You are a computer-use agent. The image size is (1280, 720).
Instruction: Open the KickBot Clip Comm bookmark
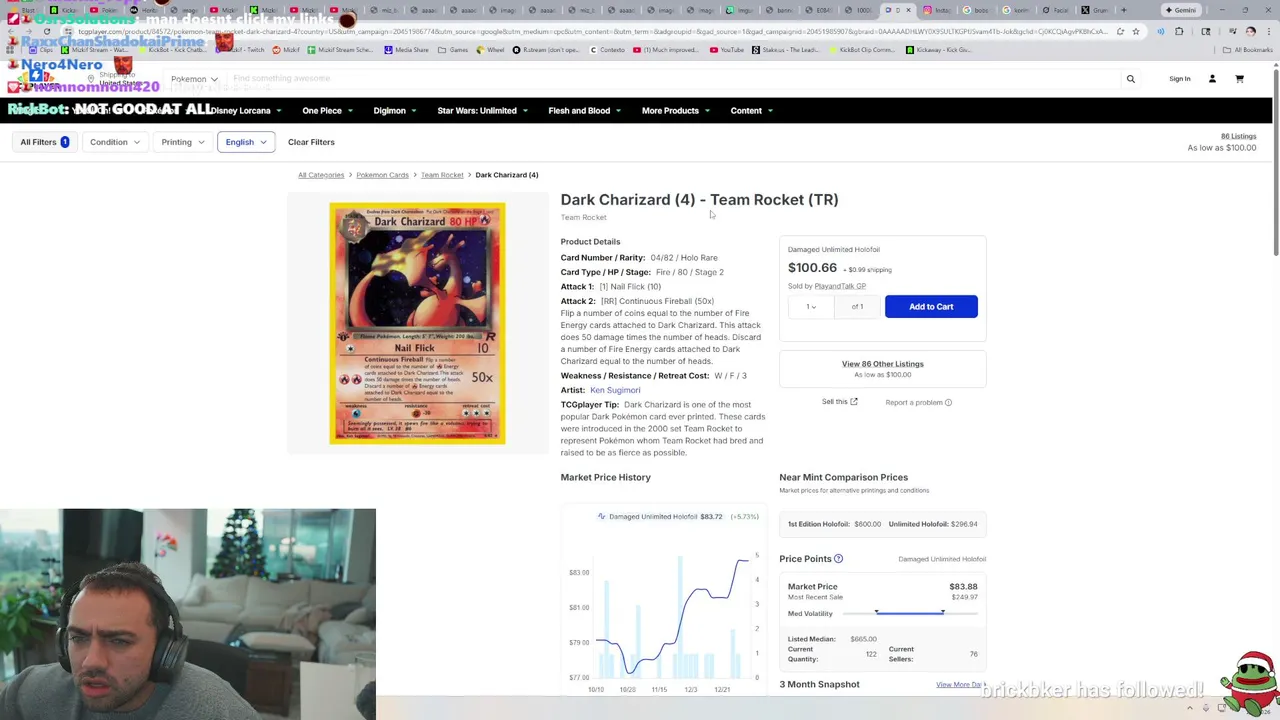point(862,49)
